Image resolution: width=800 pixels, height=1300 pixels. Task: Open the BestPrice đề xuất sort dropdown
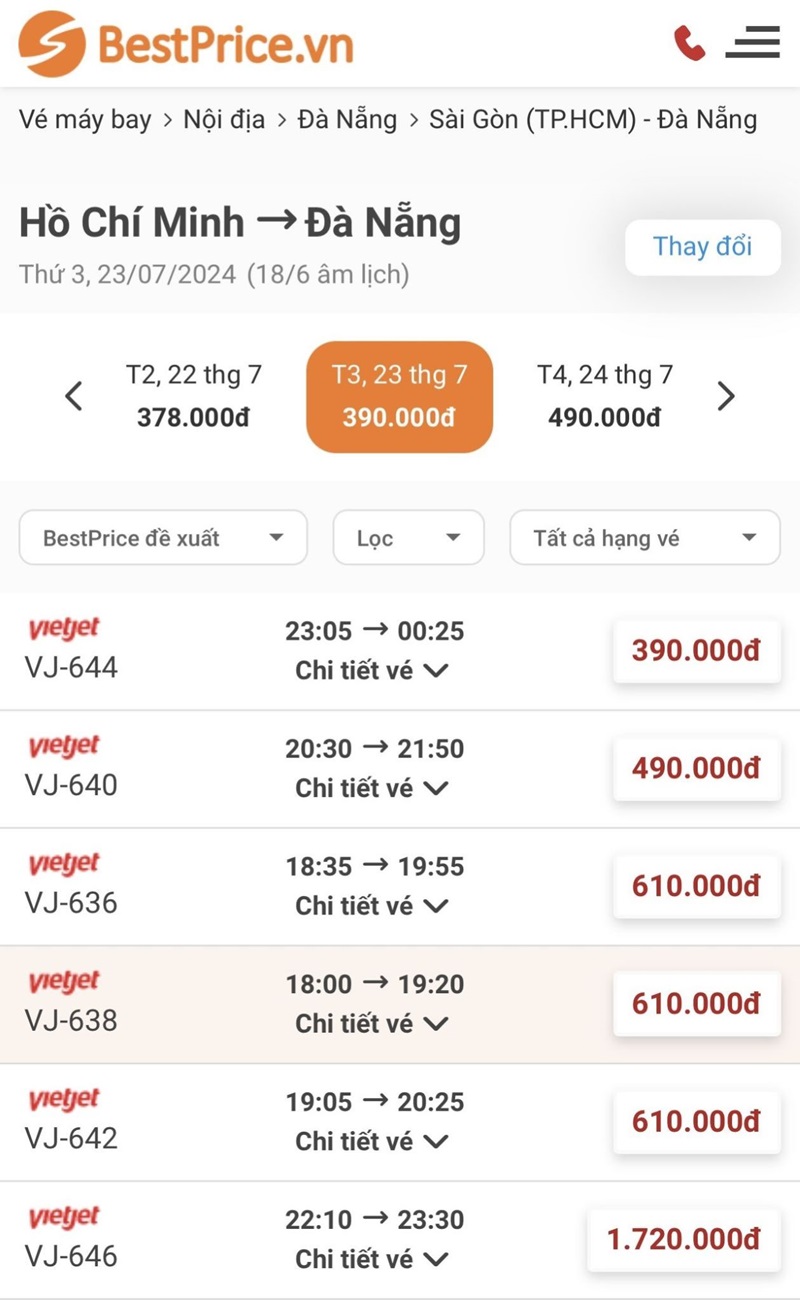tap(163, 538)
